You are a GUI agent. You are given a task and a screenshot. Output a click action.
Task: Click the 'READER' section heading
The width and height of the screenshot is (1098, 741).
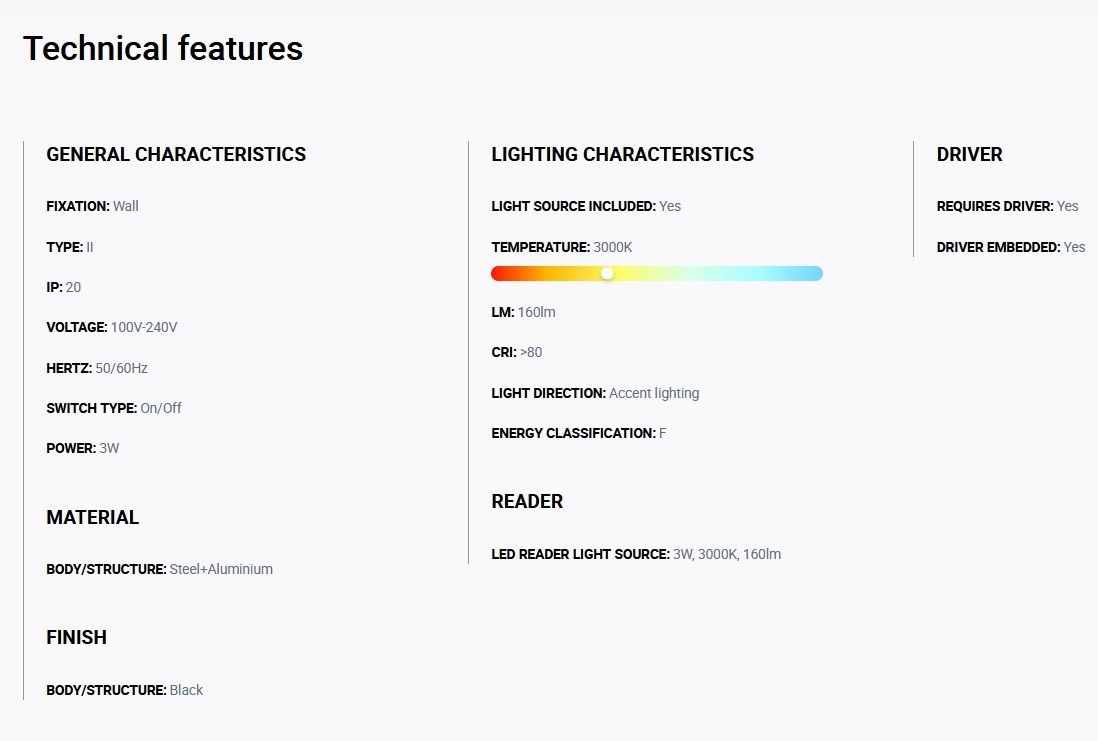coord(527,501)
